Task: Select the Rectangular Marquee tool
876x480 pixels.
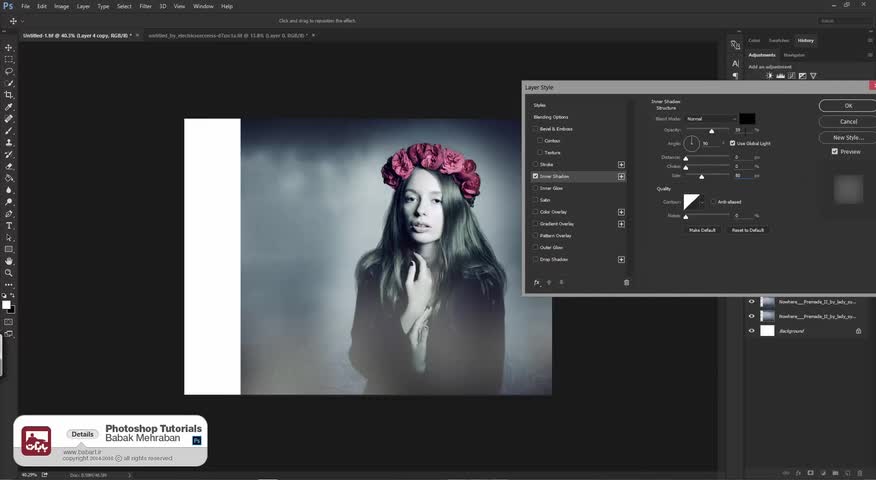Action: 9,59
